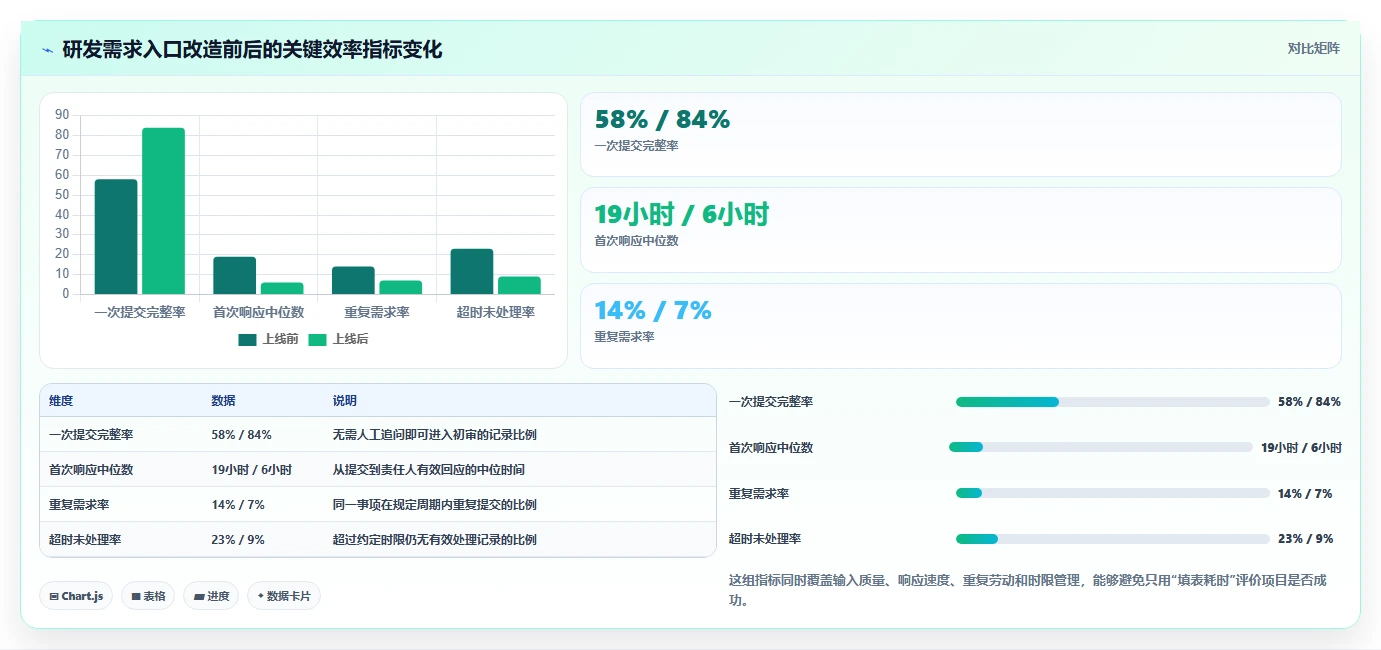This screenshot has height=650, width=1381.
Task: Click the 90 tick on the chart's y-axis
Action: pos(62,115)
